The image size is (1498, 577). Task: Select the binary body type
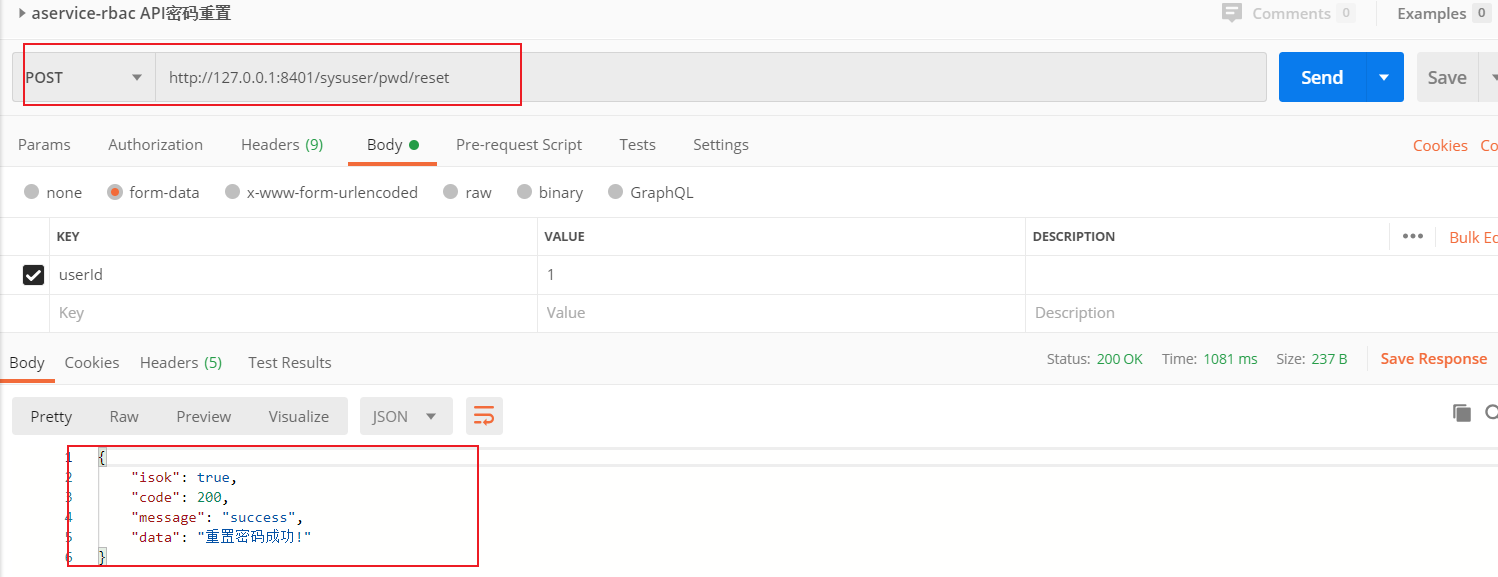[524, 192]
